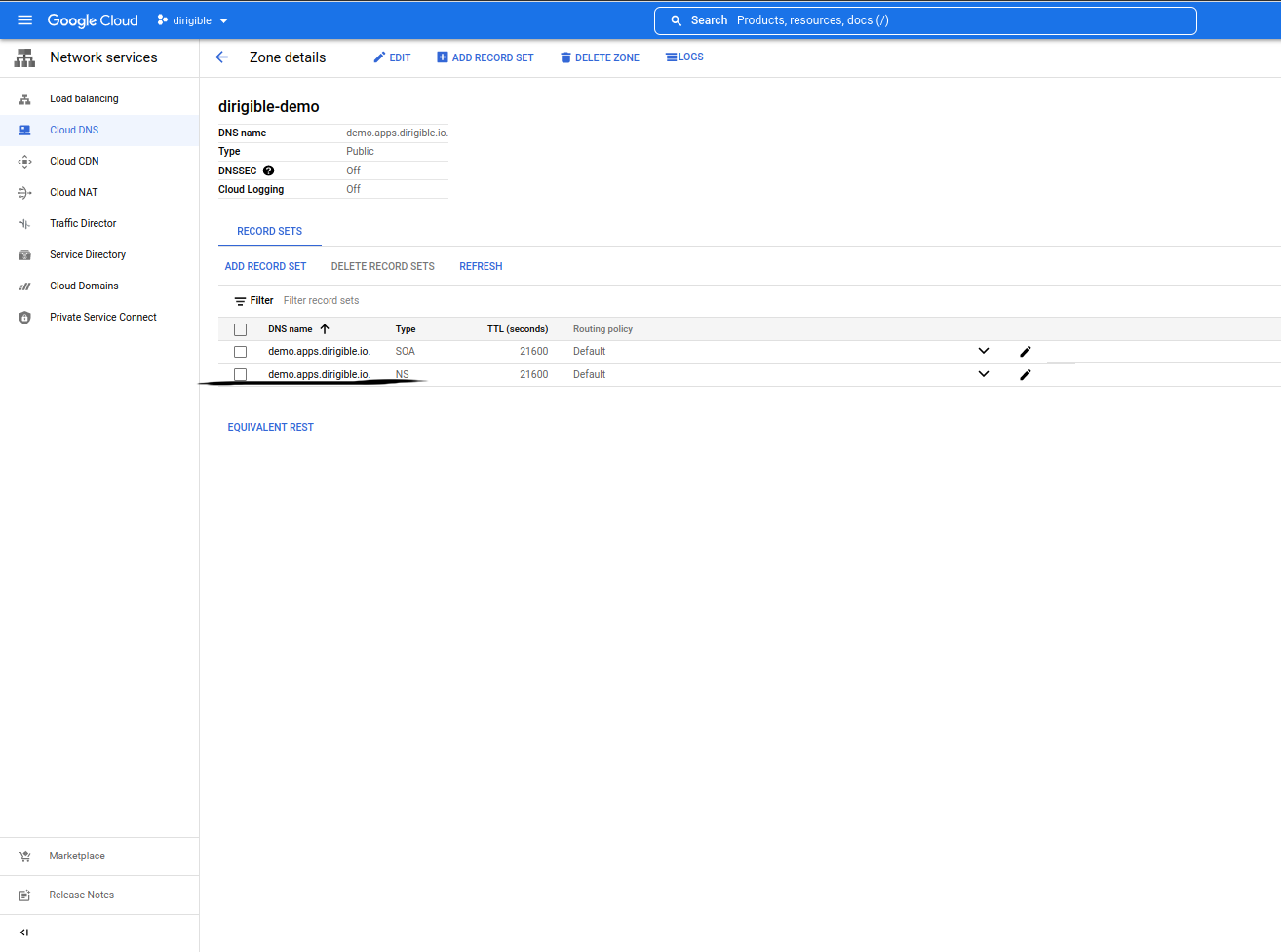
Task: Collapse the sidebar with the bottom arrow
Action: pyautogui.click(x=24, y=933)
